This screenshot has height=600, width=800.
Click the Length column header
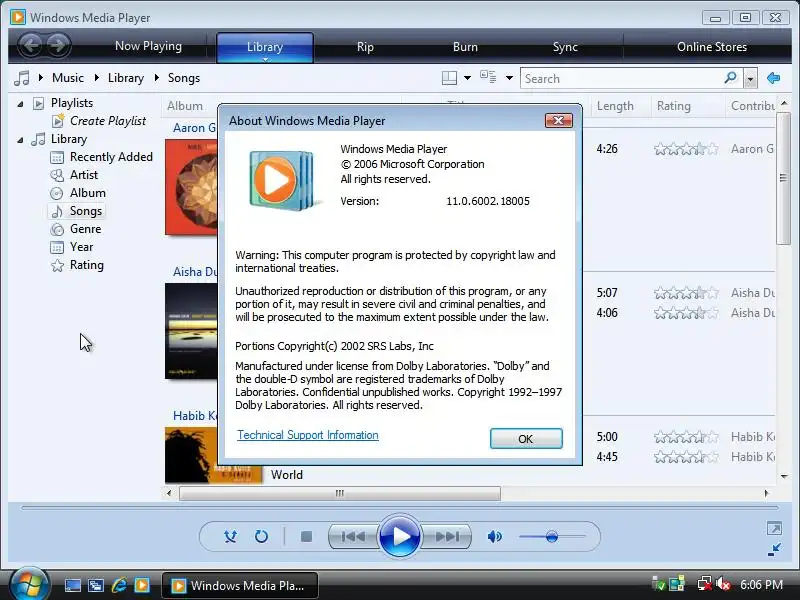(615, 106)
